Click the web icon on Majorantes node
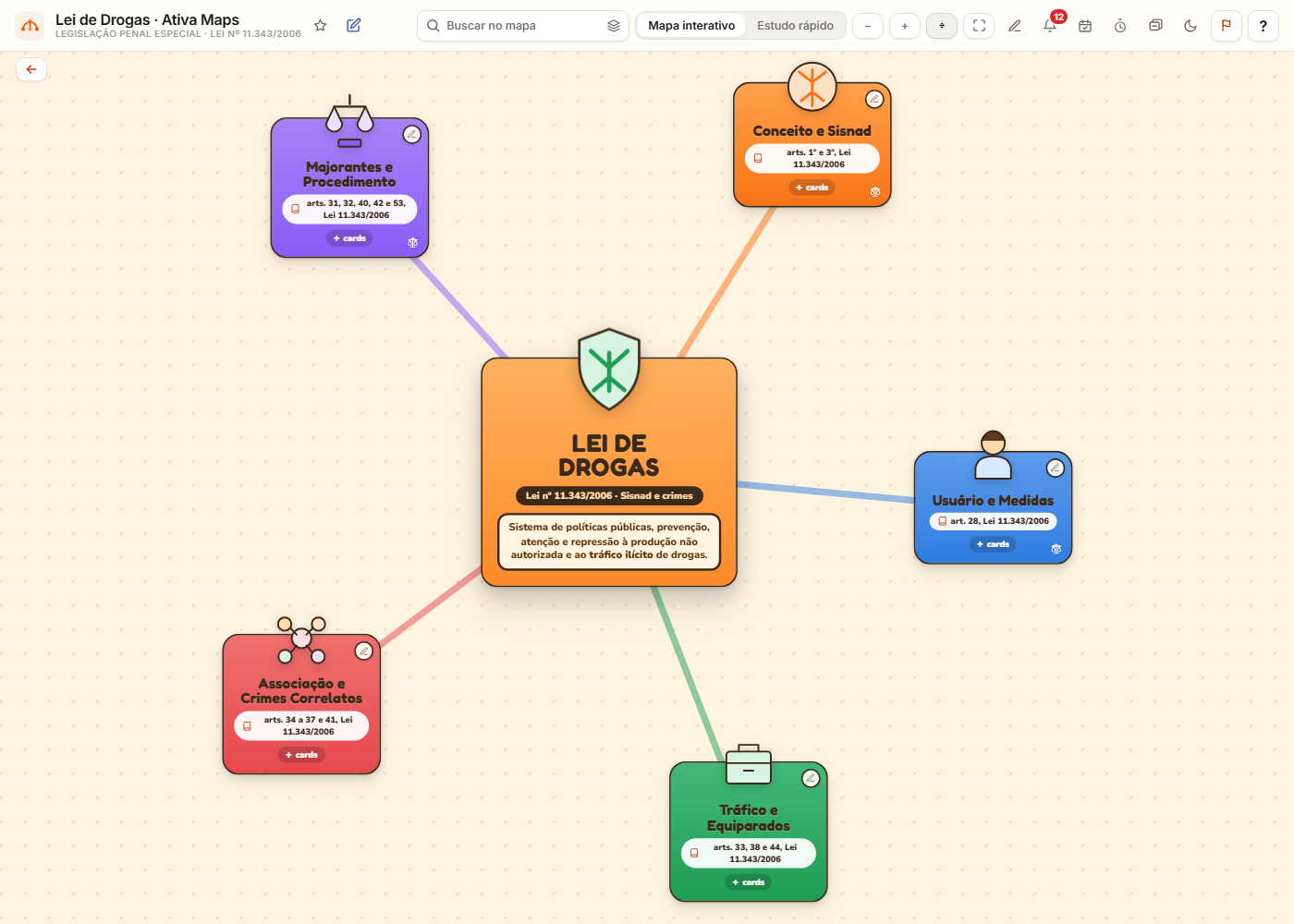Screen dimensions: 1294x924 [413, 243]
